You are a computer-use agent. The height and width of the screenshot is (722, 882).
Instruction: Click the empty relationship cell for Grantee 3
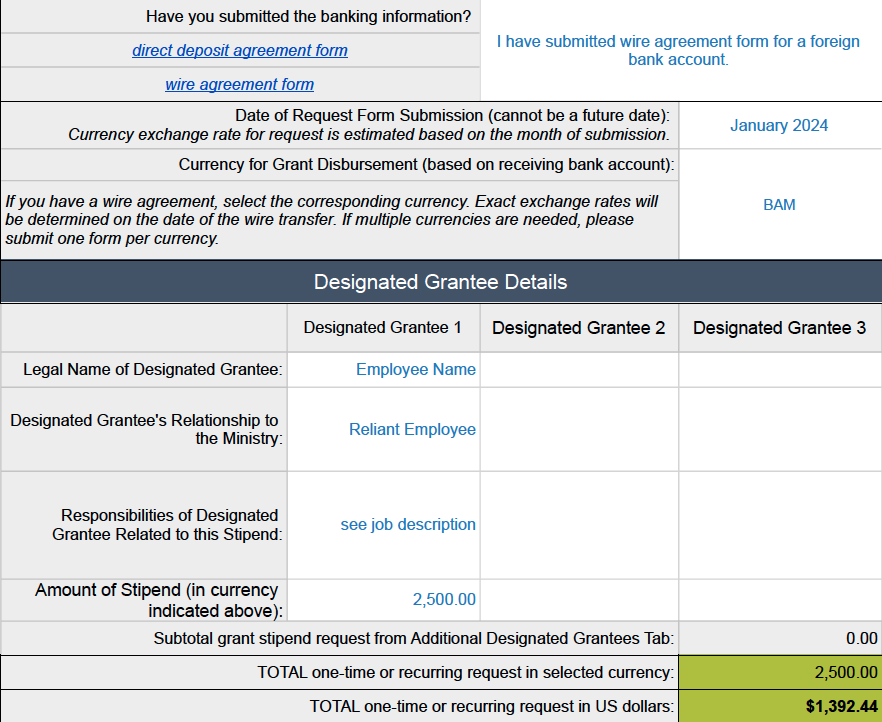click(779, 430)
